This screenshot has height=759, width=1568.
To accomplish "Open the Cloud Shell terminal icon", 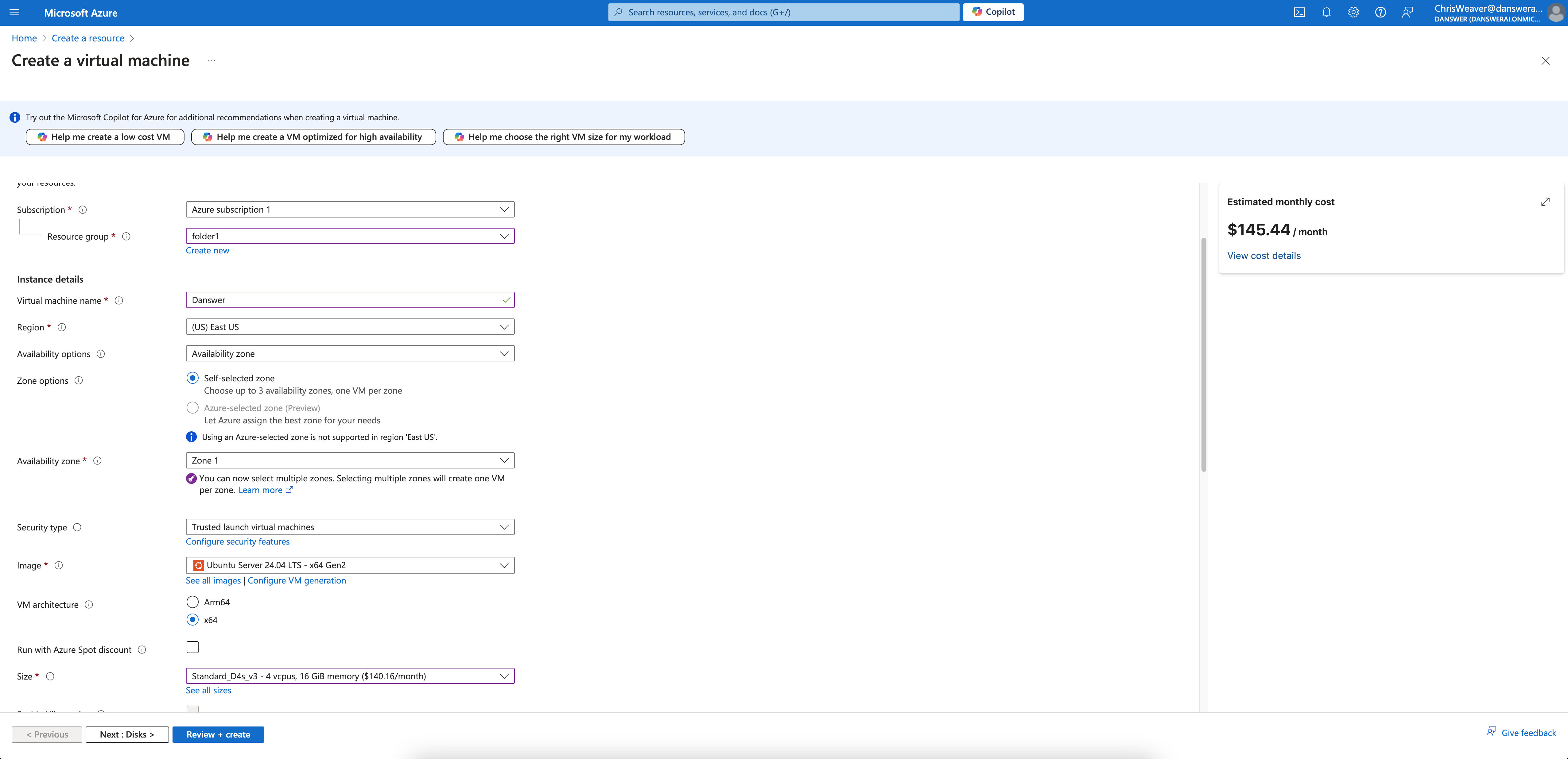I will (x=1300, y=12).
